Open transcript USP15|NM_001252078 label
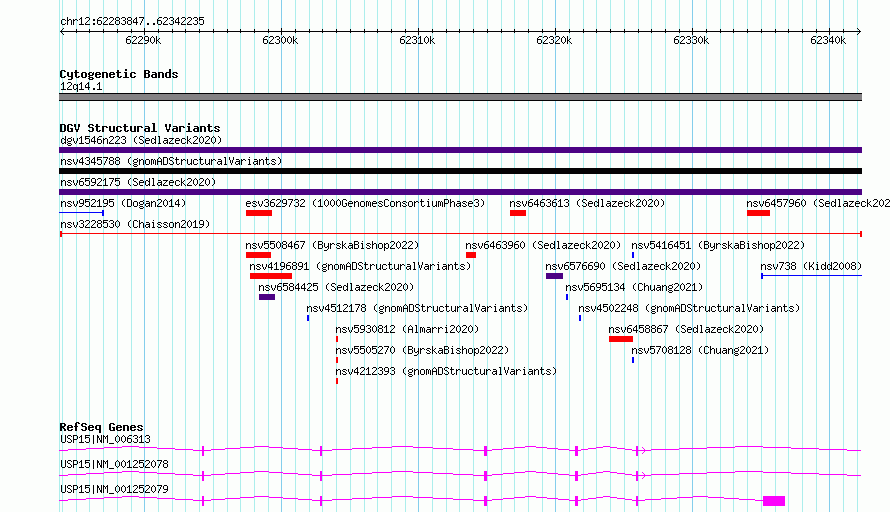Viewport: 890px width, 512px height. [x=114, y=464]
